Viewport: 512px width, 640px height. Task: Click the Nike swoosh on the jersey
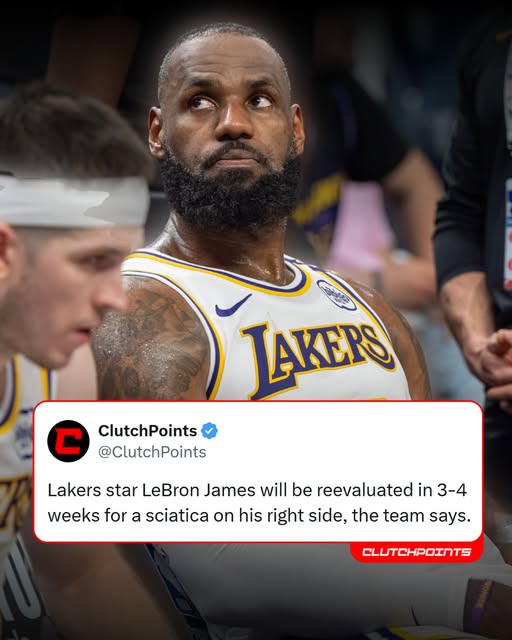coord(233,306)
